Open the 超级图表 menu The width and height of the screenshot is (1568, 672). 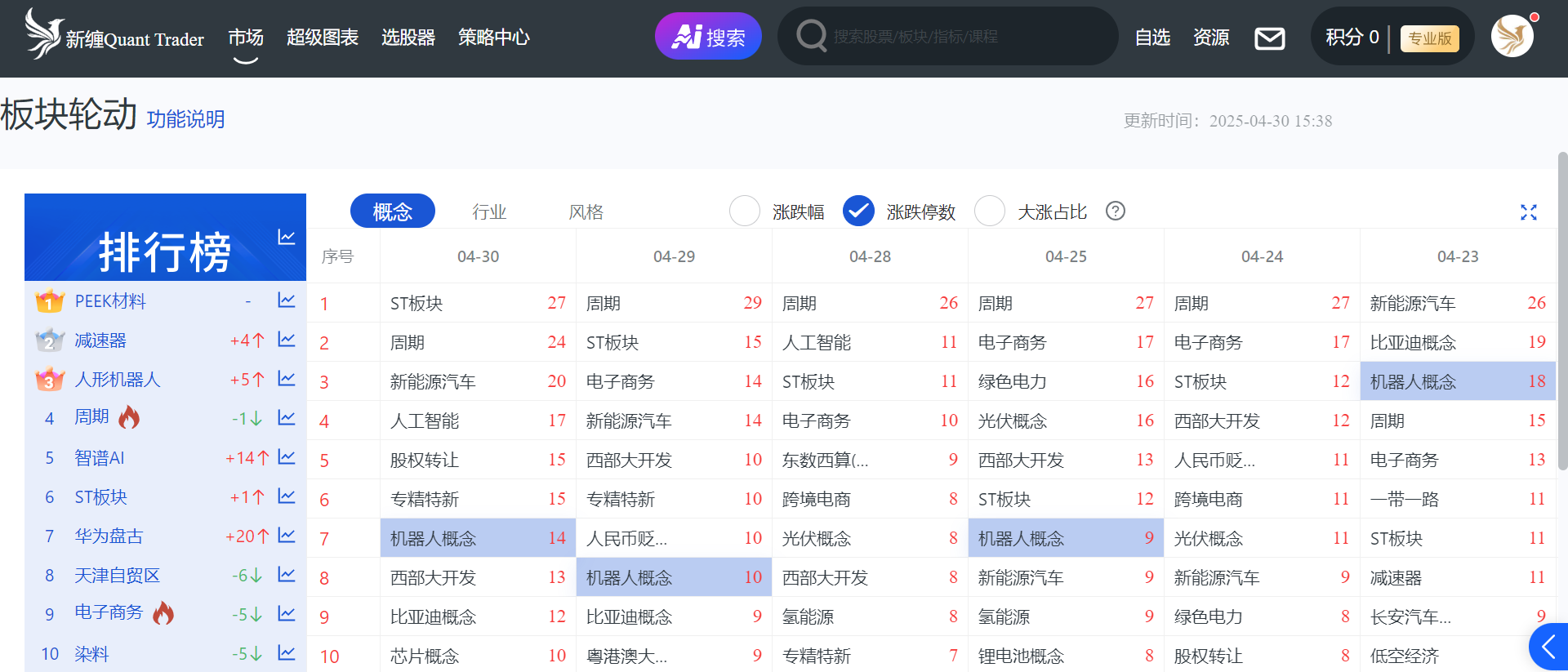(x=323, y=38)
